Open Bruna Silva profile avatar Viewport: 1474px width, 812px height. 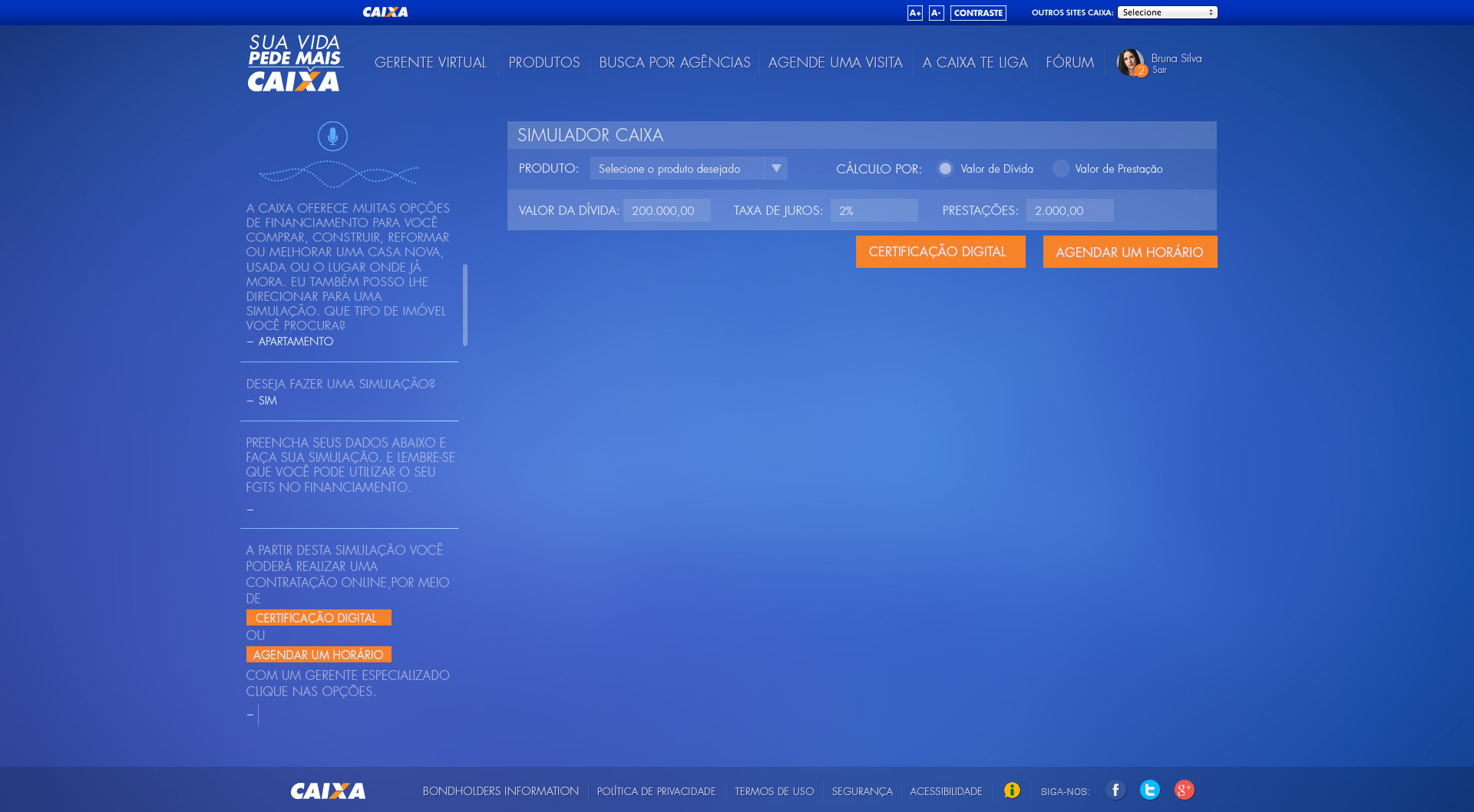(1129, 62)
